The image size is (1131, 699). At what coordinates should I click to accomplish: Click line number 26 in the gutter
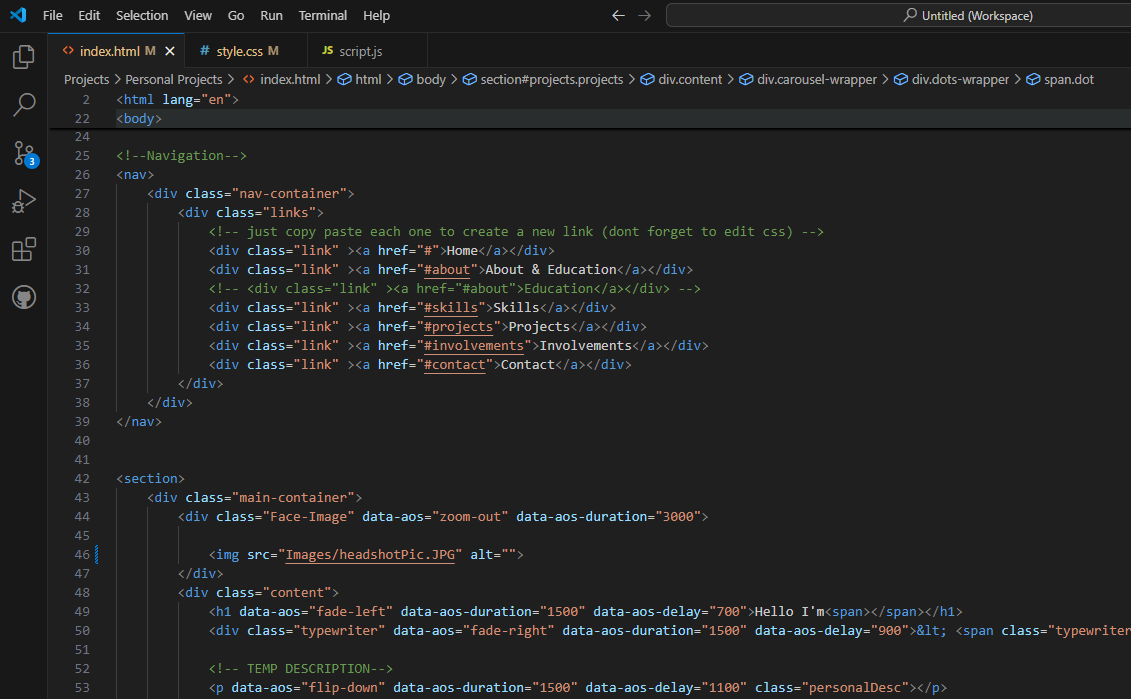coord(82,175)
